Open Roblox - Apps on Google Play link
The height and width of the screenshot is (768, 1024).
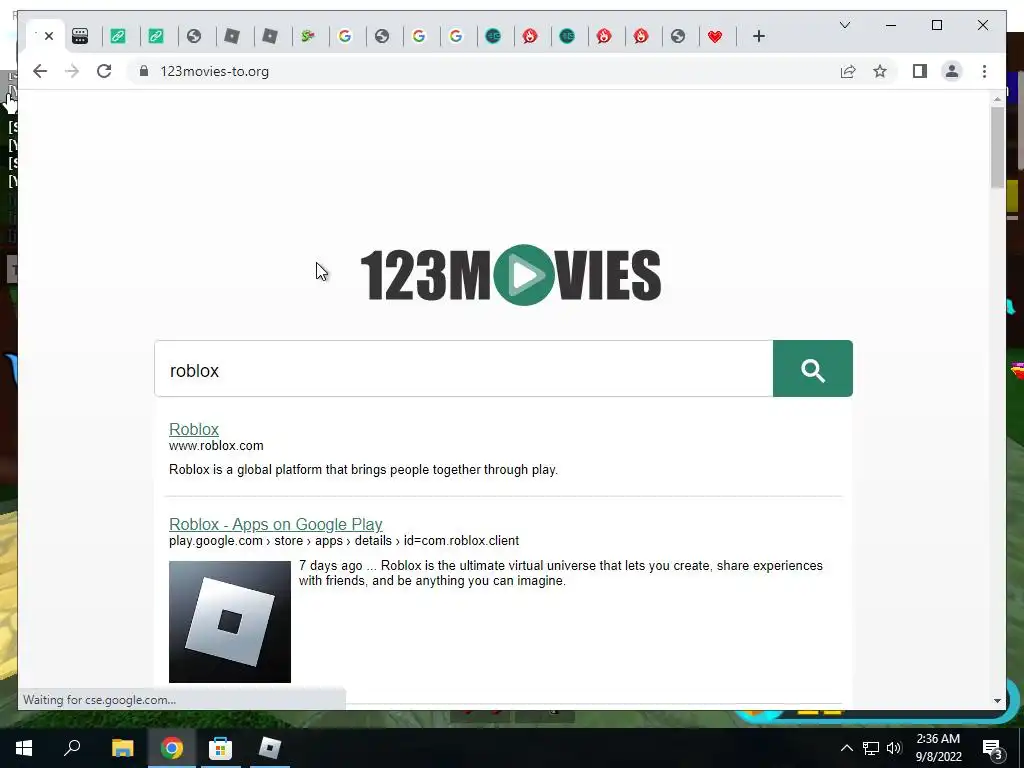point(276,524)
